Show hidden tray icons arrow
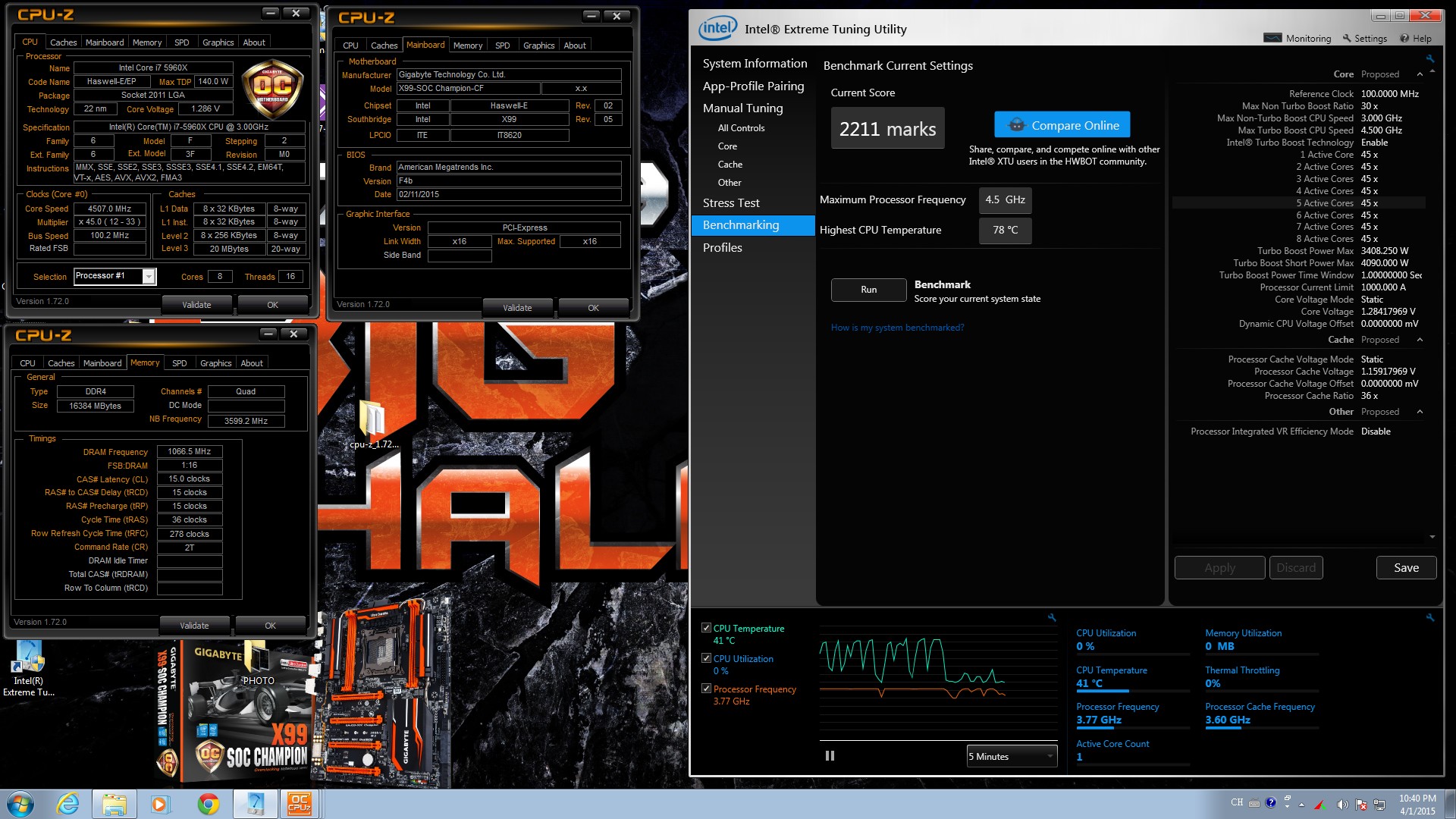The height and width of the screenshot is (819, 1456). tap(1301, 805)
